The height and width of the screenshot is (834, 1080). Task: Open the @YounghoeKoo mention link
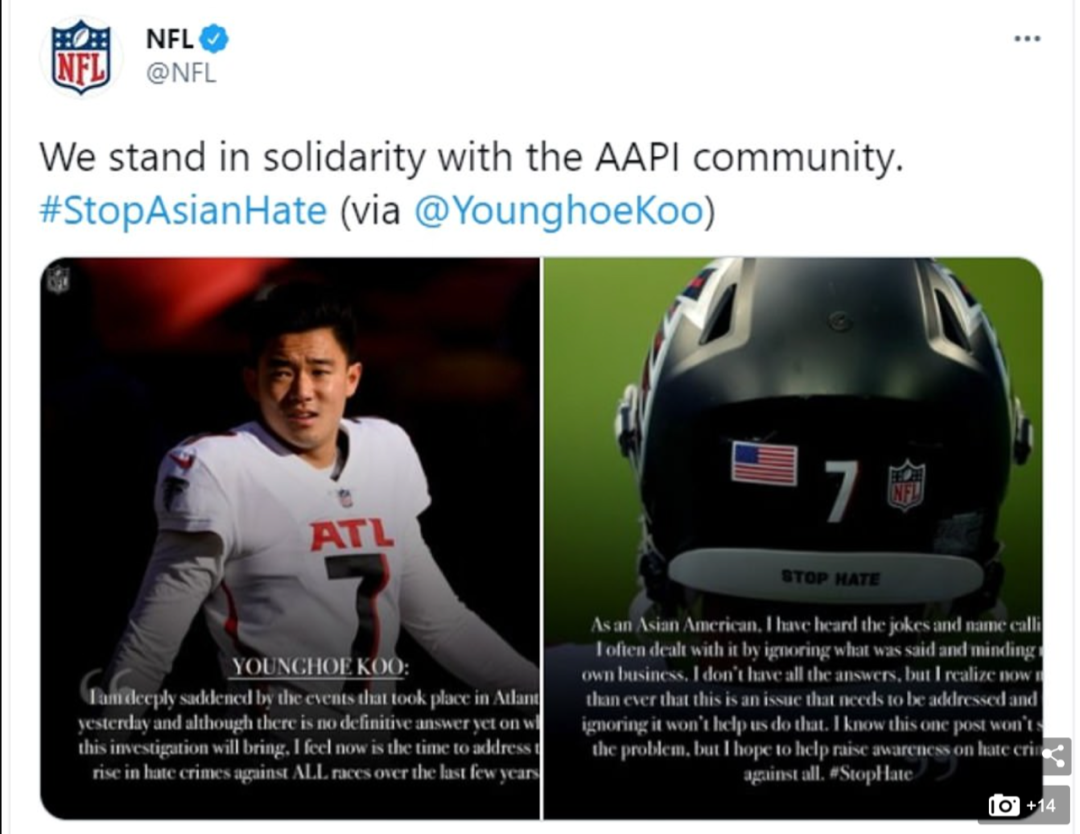coord(559,210)
